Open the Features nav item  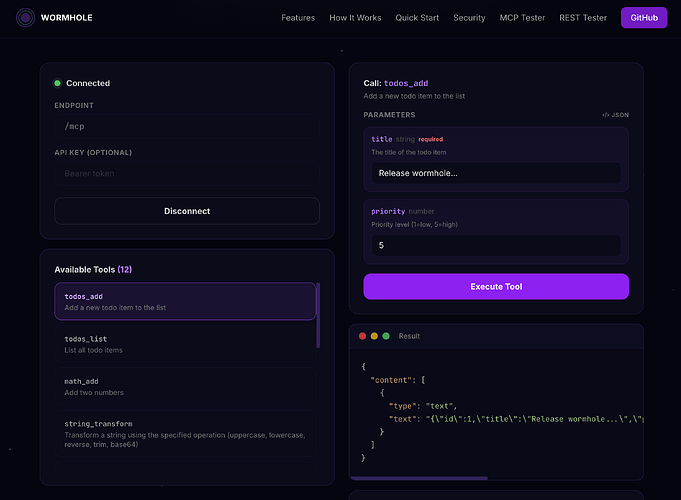point(298,18)
